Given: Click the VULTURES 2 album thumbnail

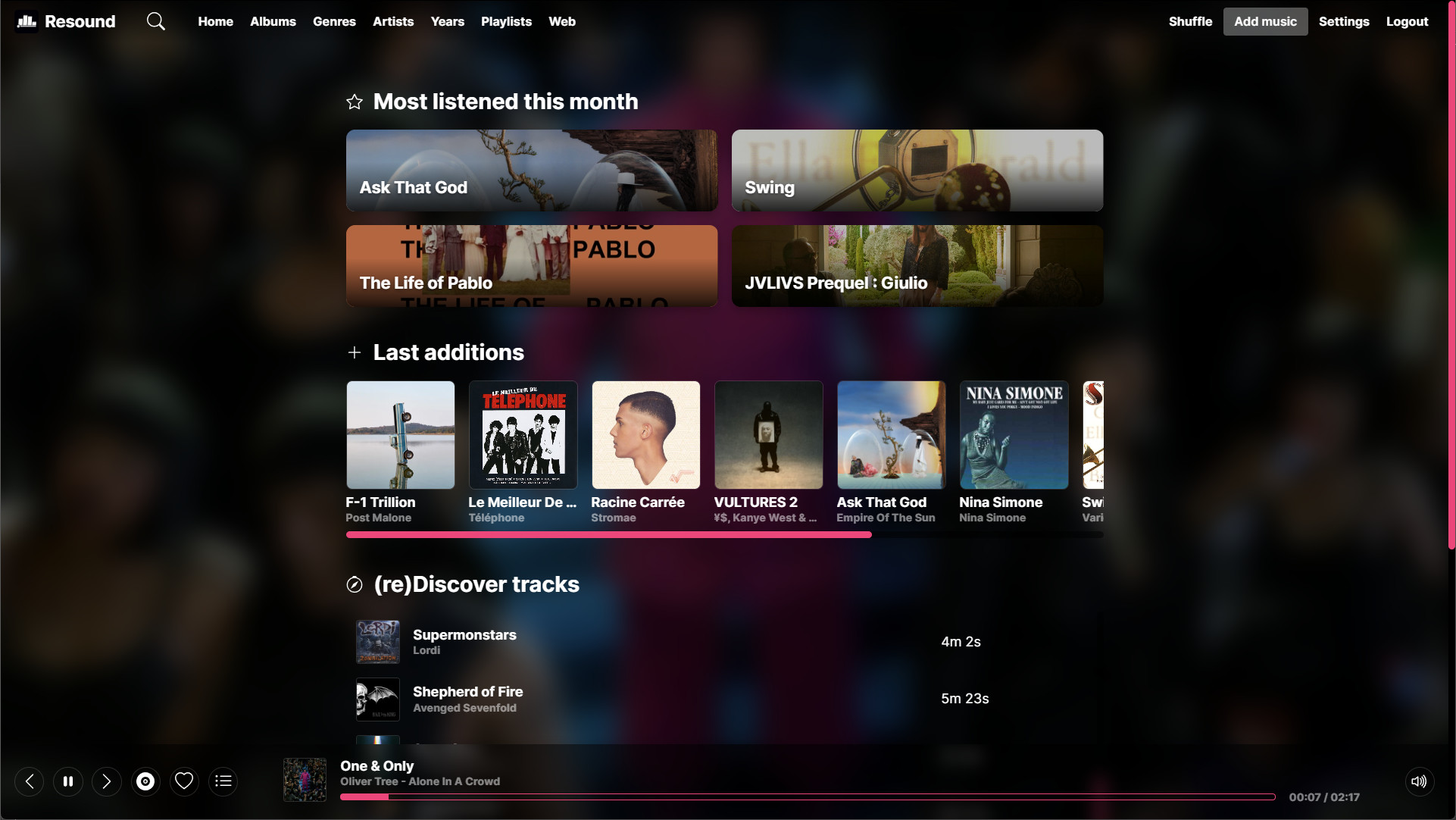Looking at the screenshot, I should (768, 434).
